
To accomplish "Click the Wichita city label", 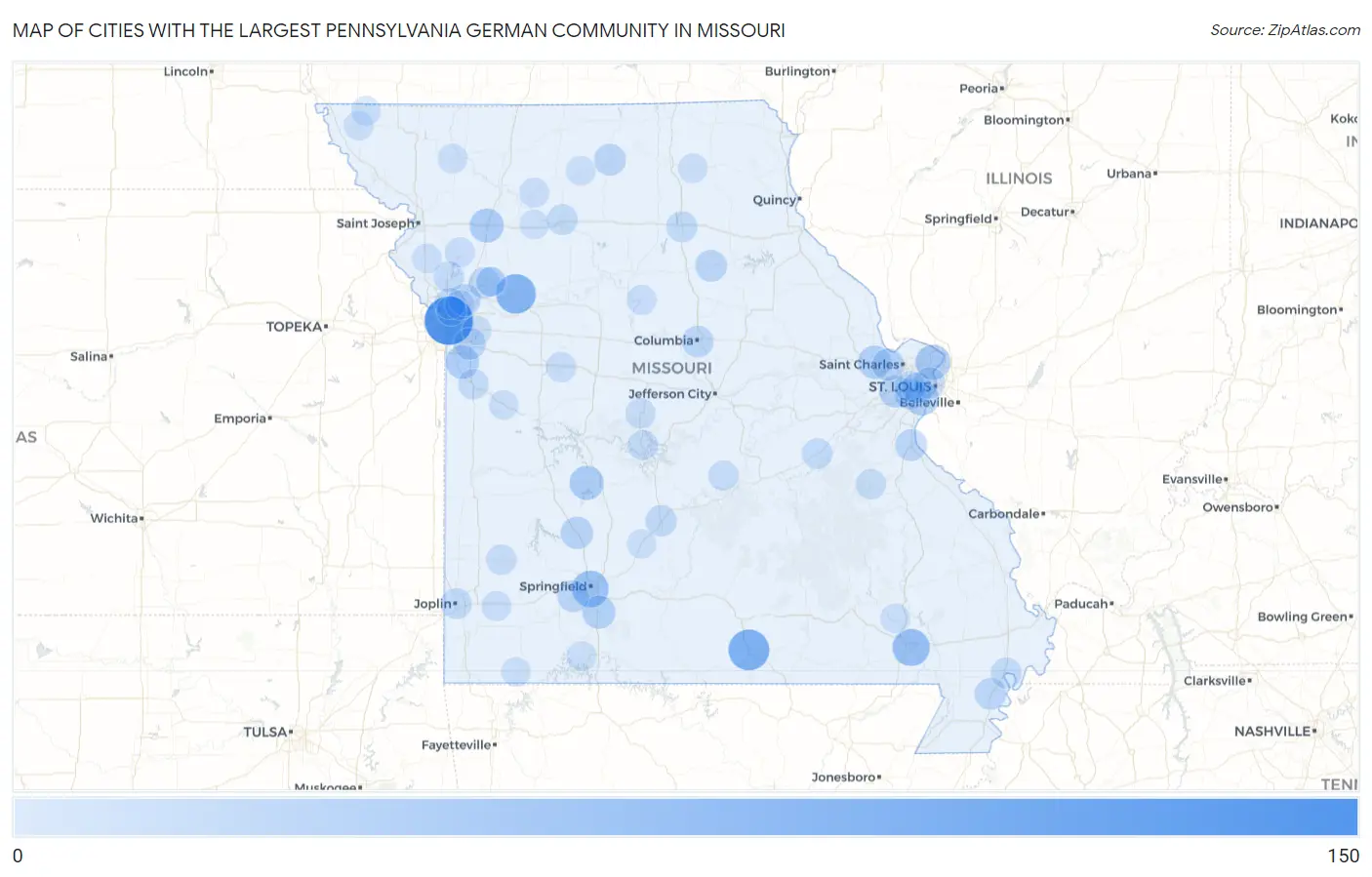I will [x=114, y=518].
